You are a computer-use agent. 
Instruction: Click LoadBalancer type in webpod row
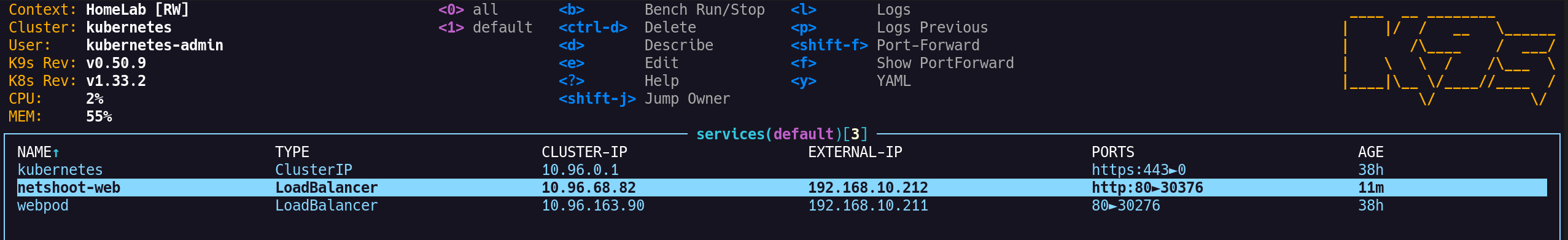[x=327, y=206]
